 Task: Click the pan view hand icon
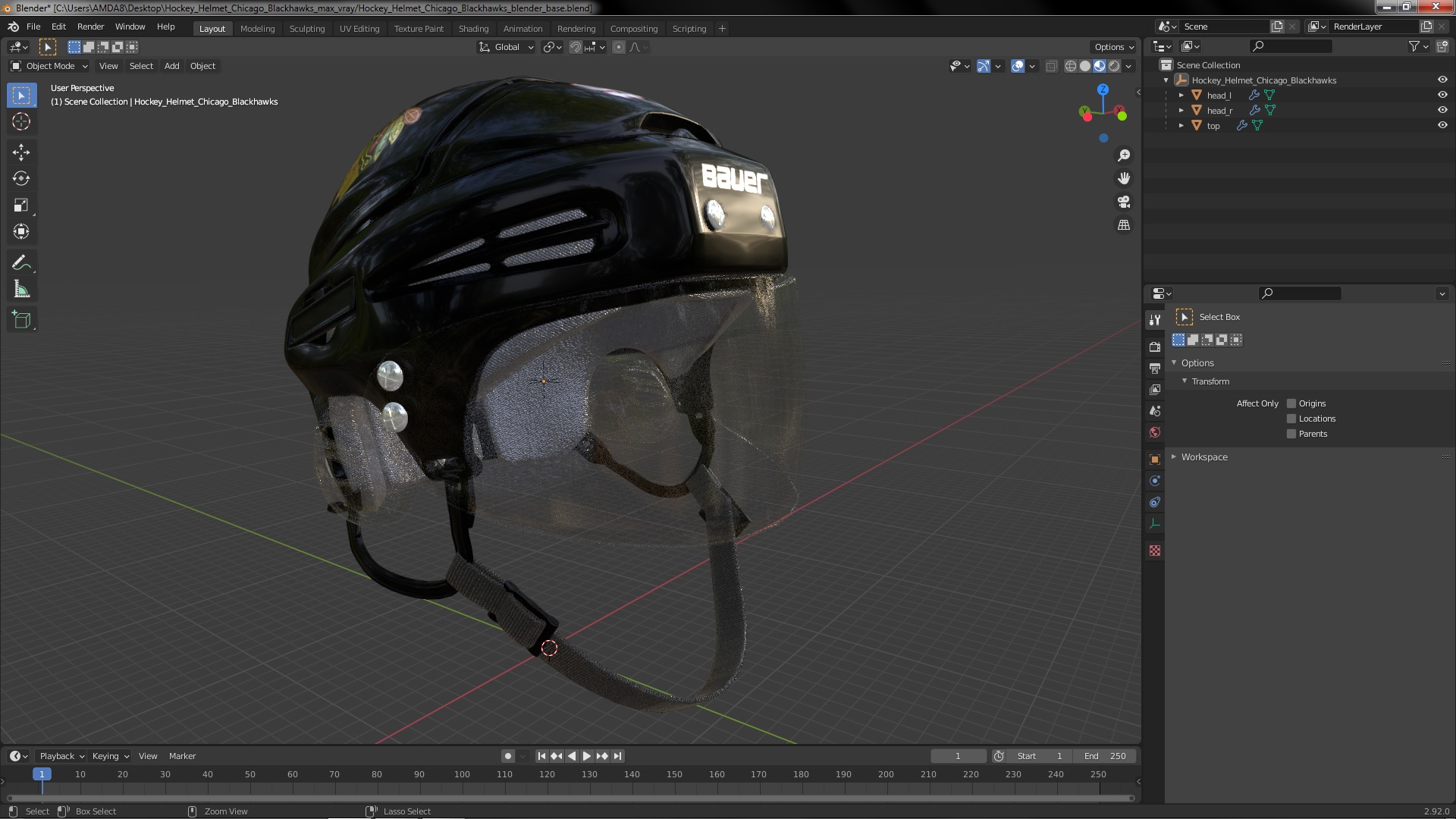tap(1124, 178)
